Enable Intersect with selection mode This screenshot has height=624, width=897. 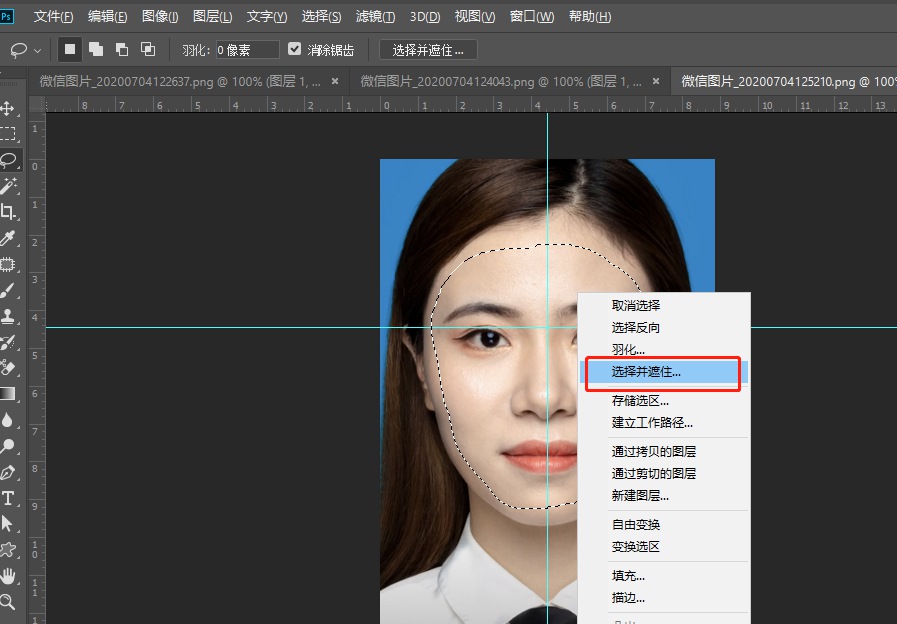click(148, 49)
